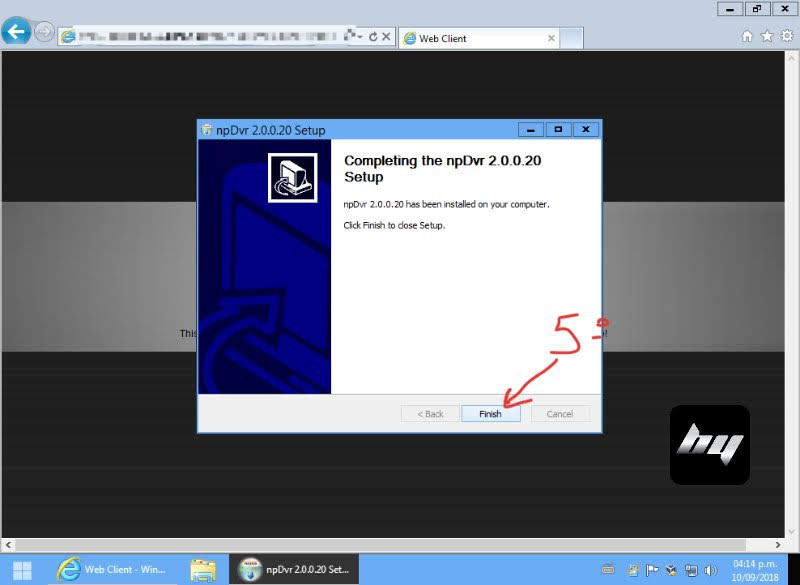Switch to Web Client taskbar item

(112, 570)
